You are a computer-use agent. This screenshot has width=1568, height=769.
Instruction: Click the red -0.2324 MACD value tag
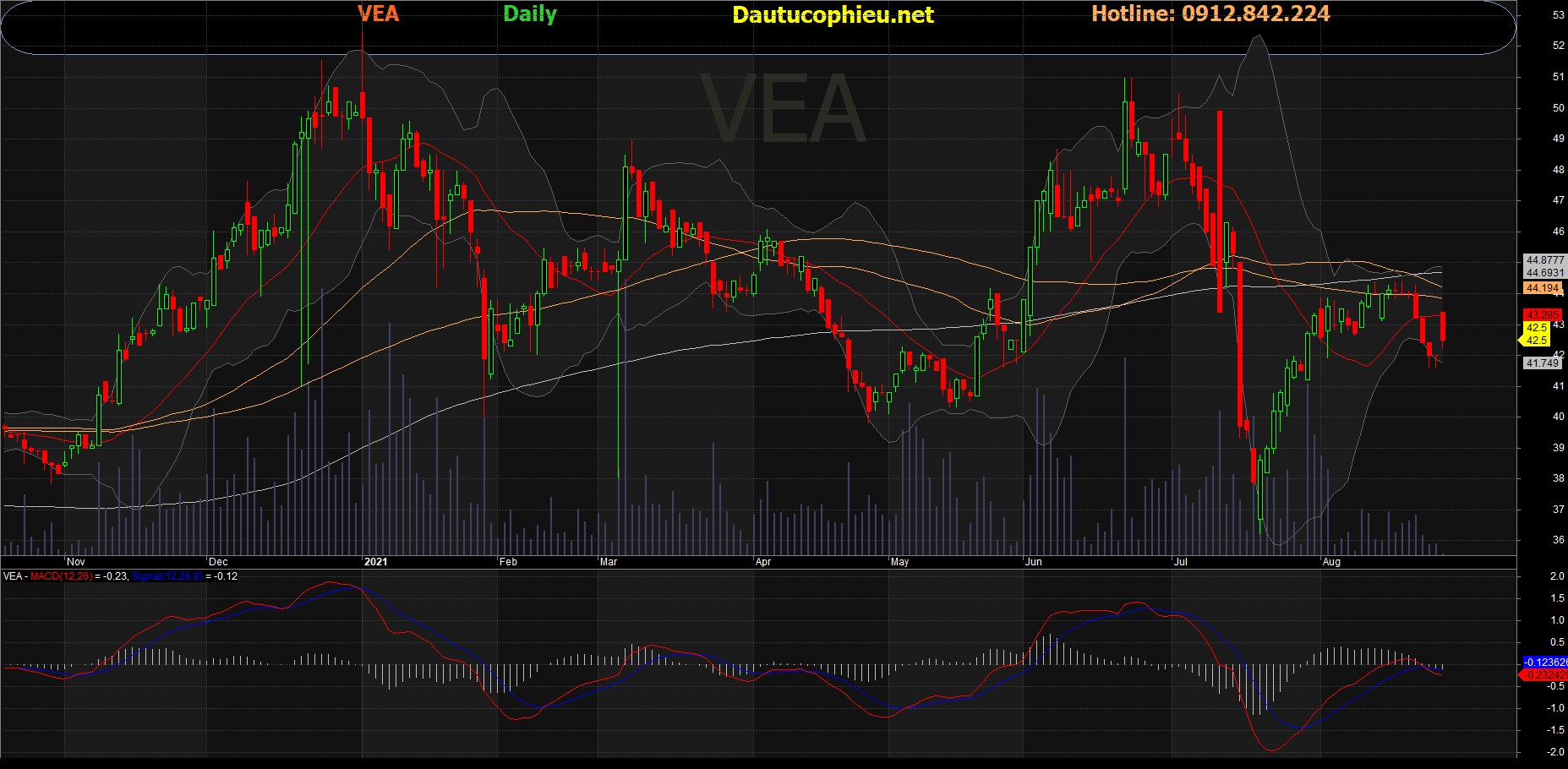1544,675
